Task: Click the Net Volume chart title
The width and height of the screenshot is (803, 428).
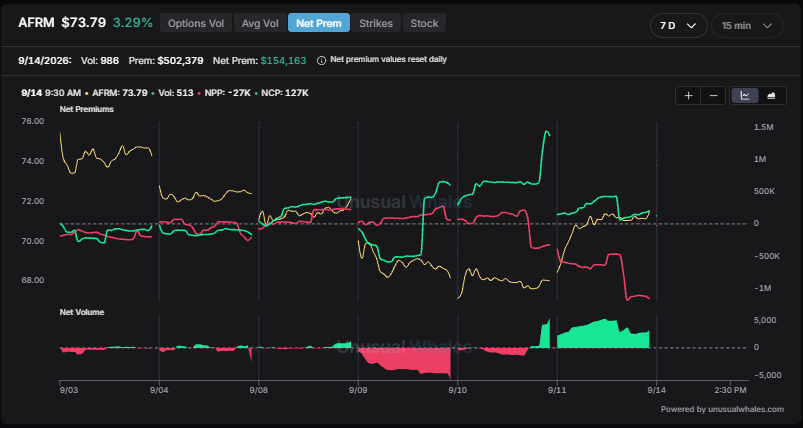Action: pyautogui.click(x=81, y=312)
